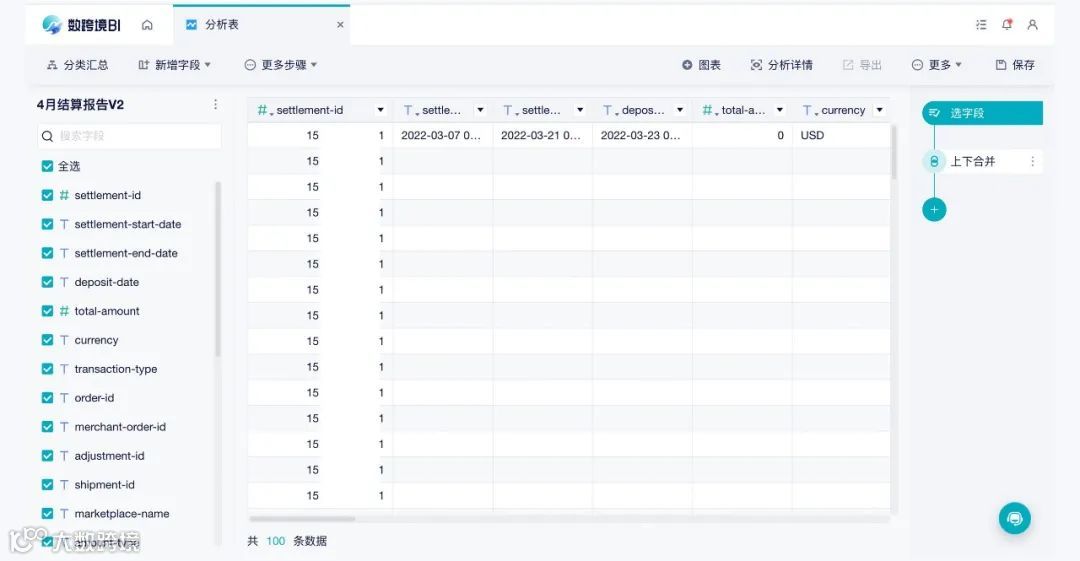Screen dimensions: 1080x561
Task: Click the settlement-id field type icon in list
Action: pyautogui.click(x=64, y=195)
